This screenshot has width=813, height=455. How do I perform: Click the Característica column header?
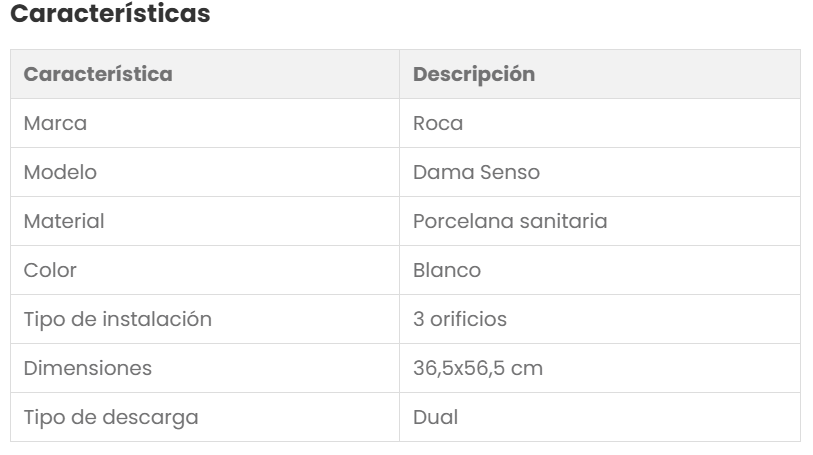(98, 75)
